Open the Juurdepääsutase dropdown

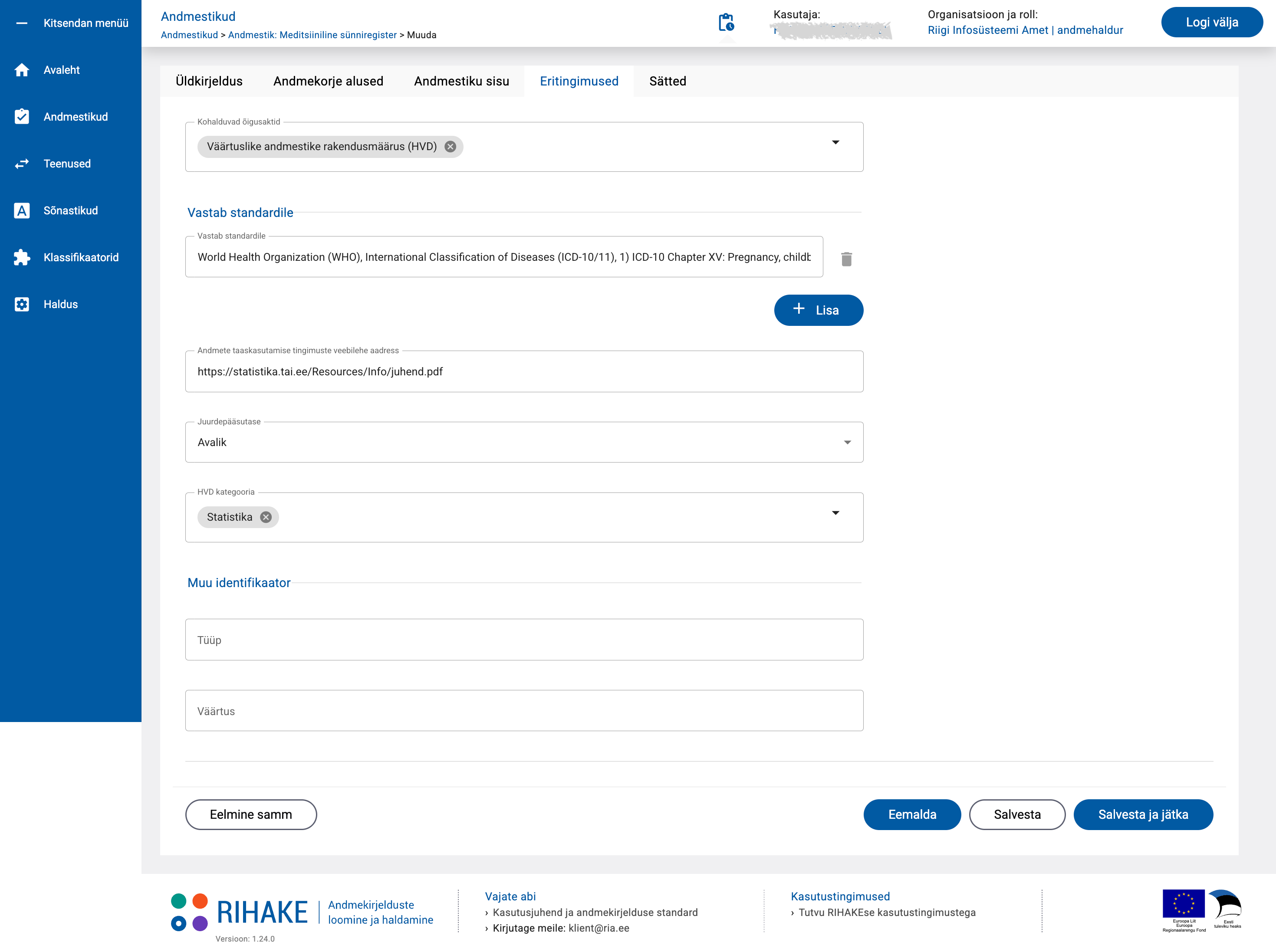coord(847,442)
